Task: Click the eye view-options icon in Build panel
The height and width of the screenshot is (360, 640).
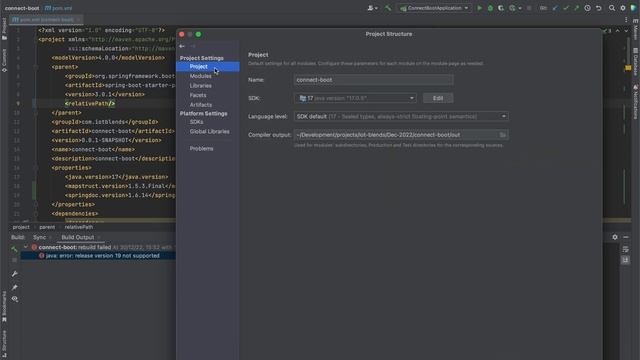Action: coord(15,299)
